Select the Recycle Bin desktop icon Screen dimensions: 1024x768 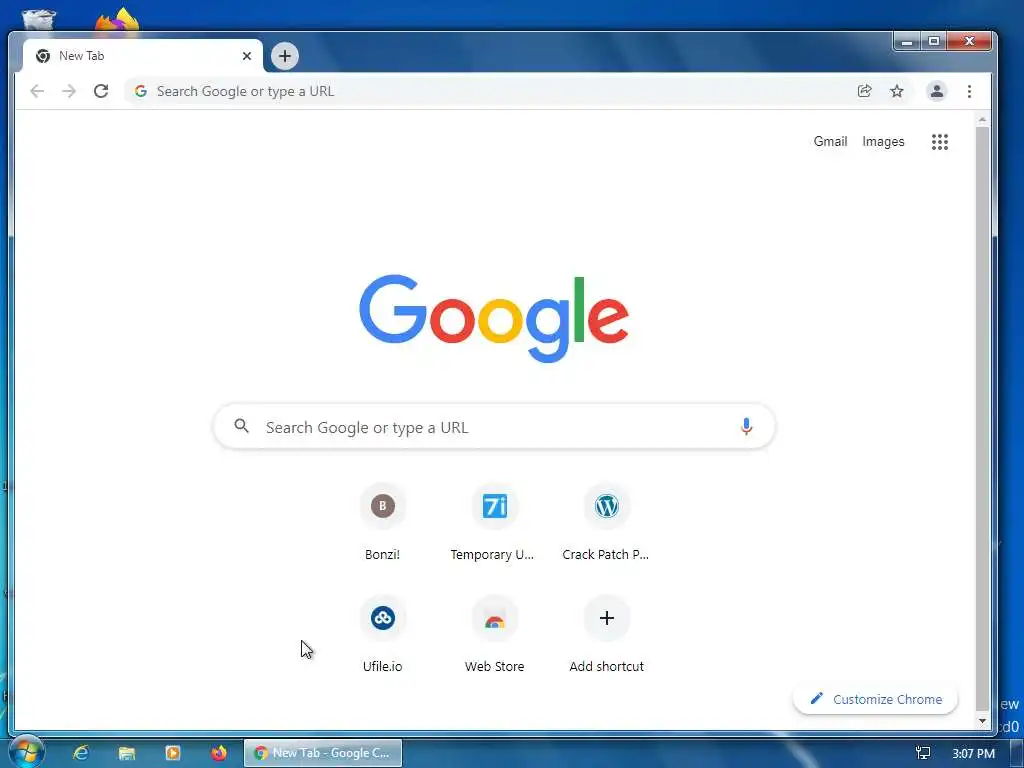(39, 19)
